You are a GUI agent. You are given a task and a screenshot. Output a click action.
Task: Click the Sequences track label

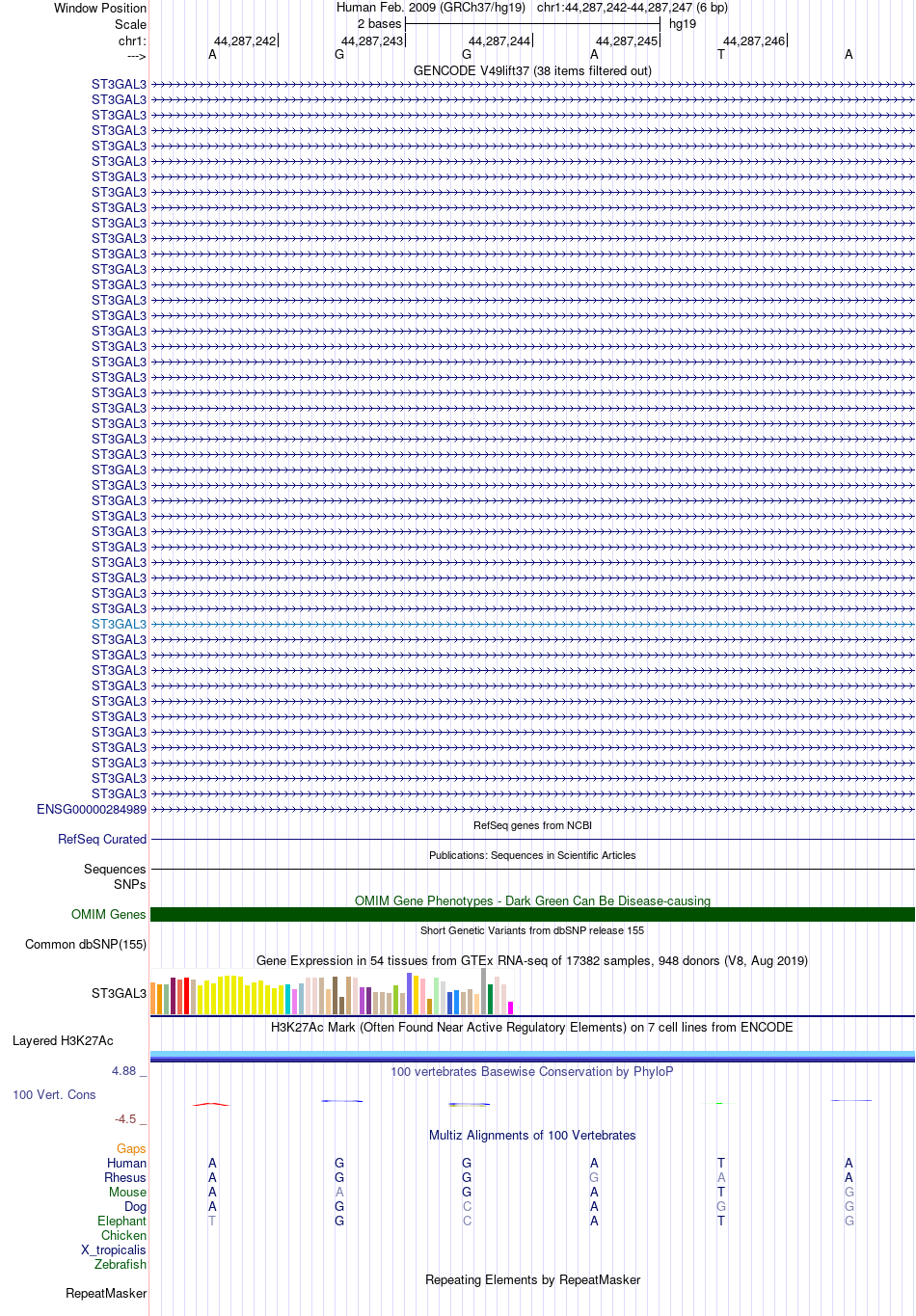tap(115, 869)
